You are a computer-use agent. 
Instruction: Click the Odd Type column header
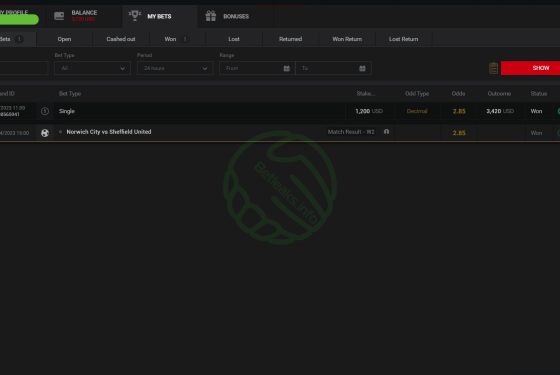[x=417, y=94]
